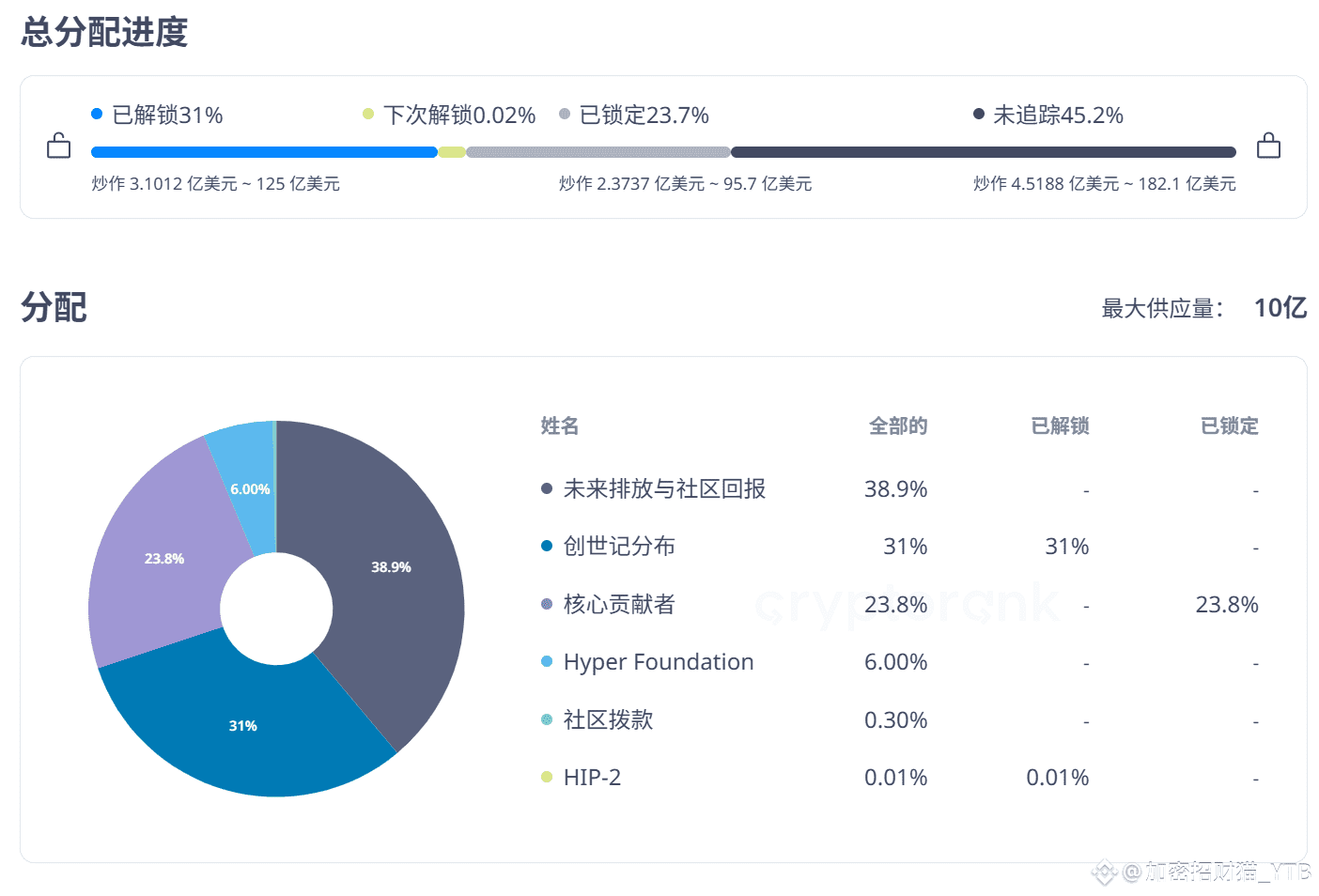Click the 已解锁 column header
The height and width of the screenshot is (896, 1319).
1060,426
